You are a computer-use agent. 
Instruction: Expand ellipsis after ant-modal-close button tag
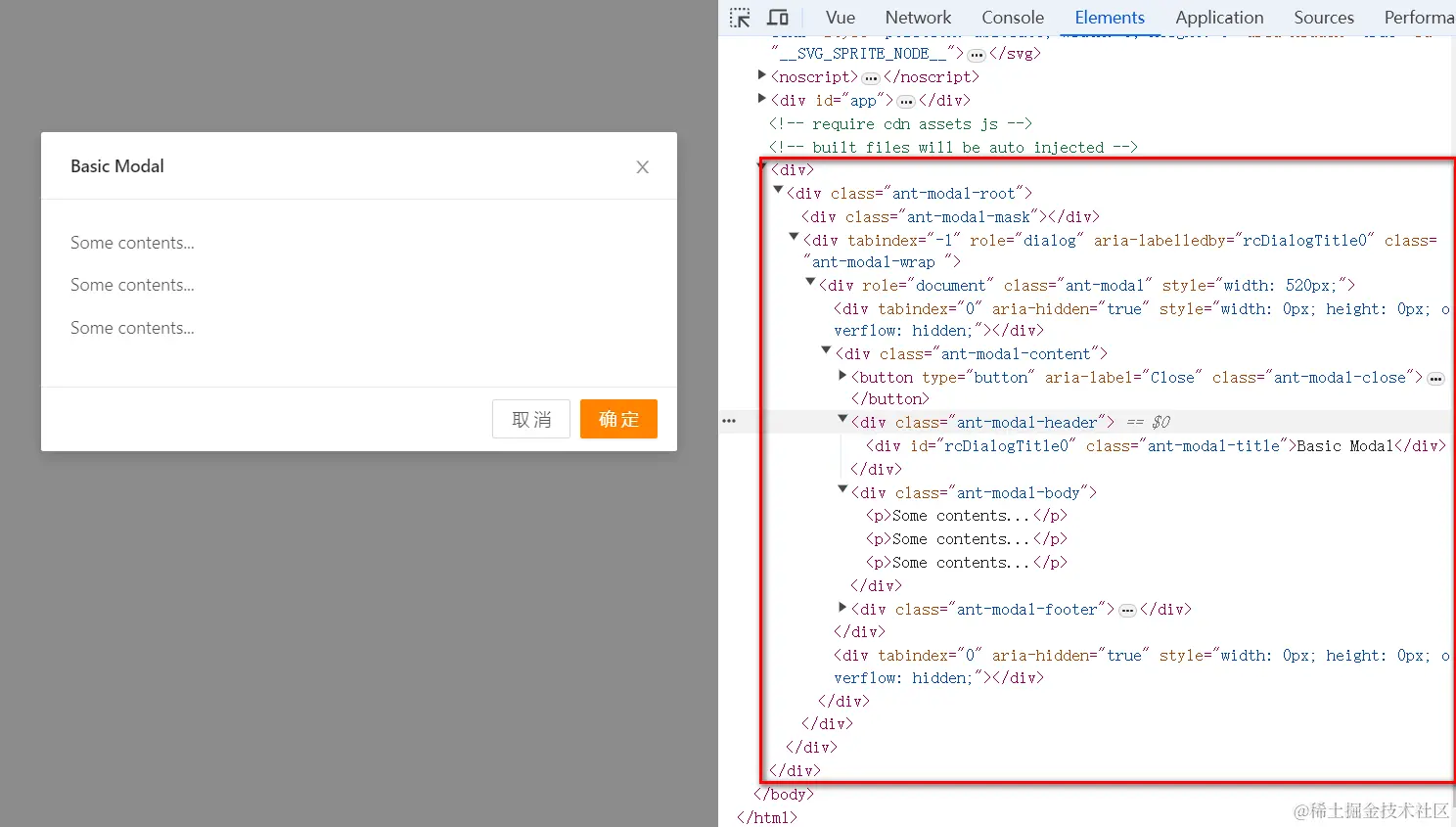pos(1435,379)
